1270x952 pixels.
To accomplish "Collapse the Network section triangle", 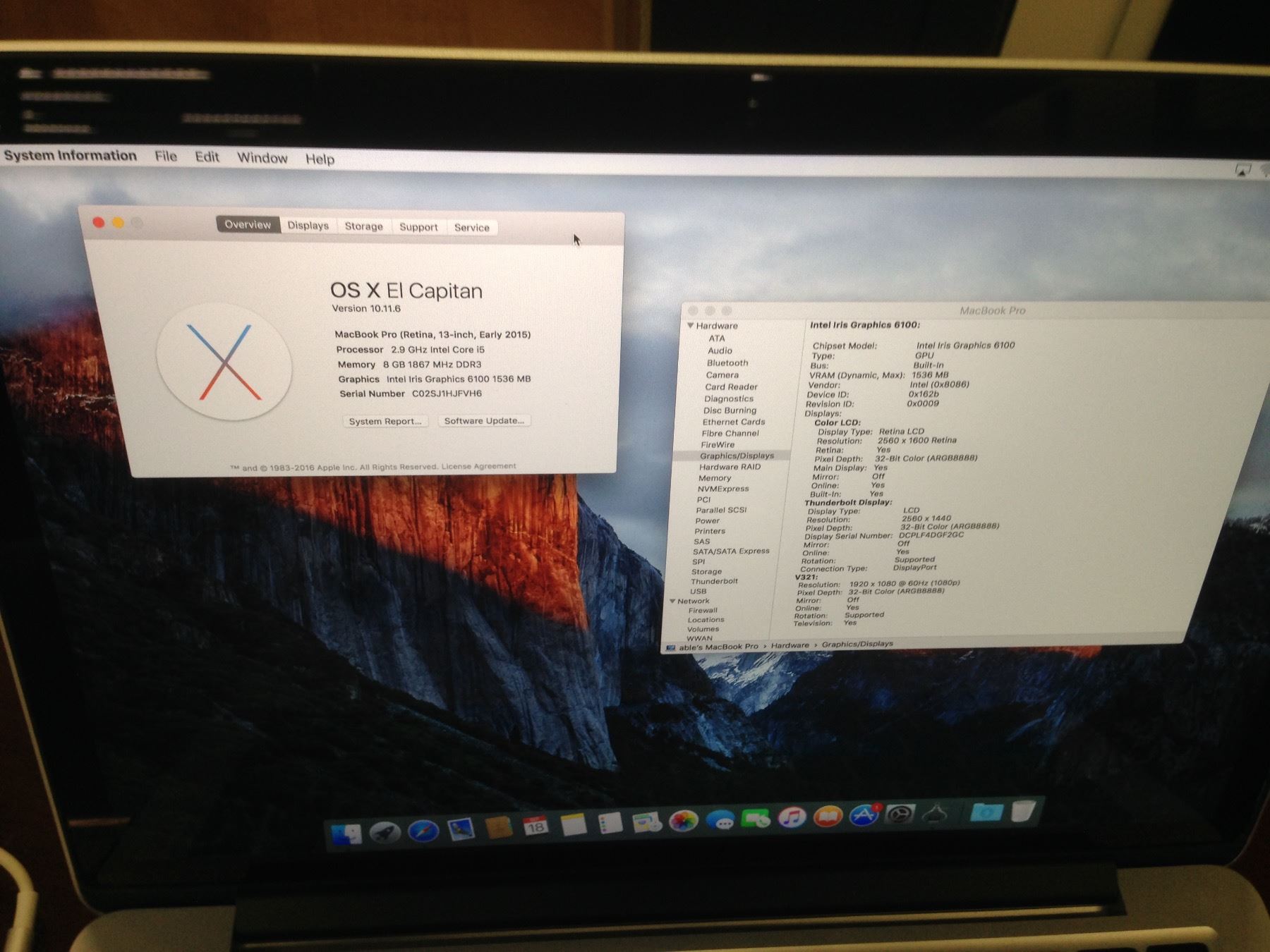I will (672, 602).
